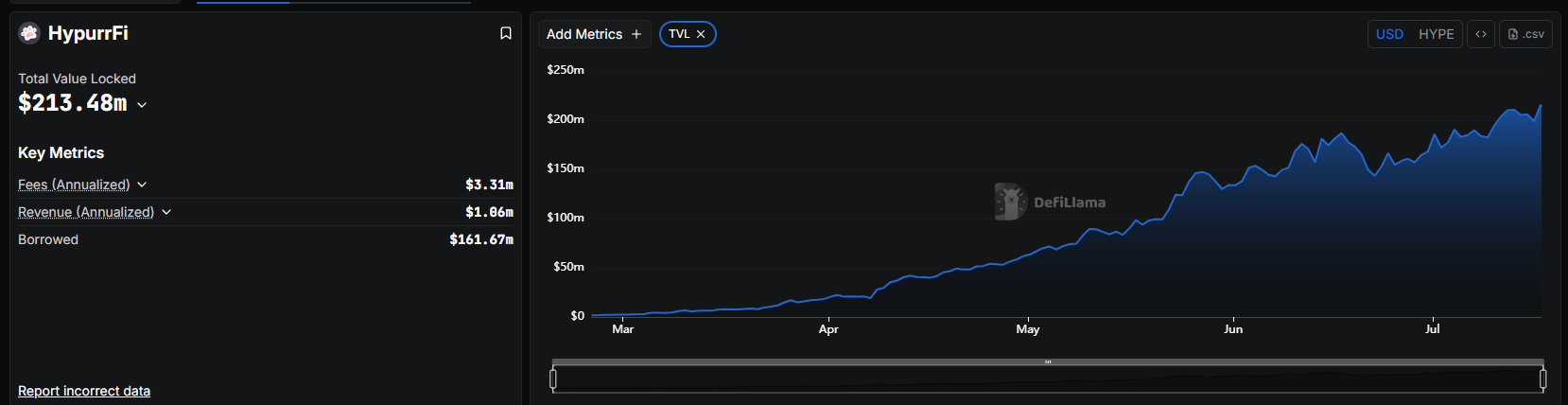Click the DefiLlama watermark logo

[x=1010, y=202]
